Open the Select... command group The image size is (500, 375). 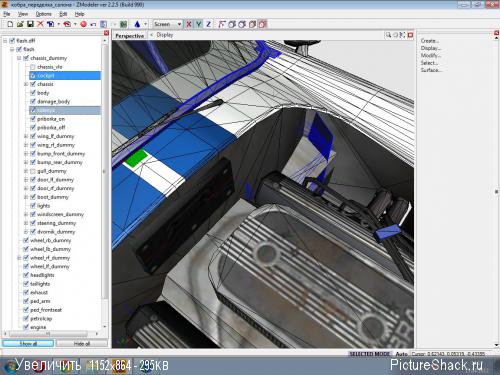(429, 63)
